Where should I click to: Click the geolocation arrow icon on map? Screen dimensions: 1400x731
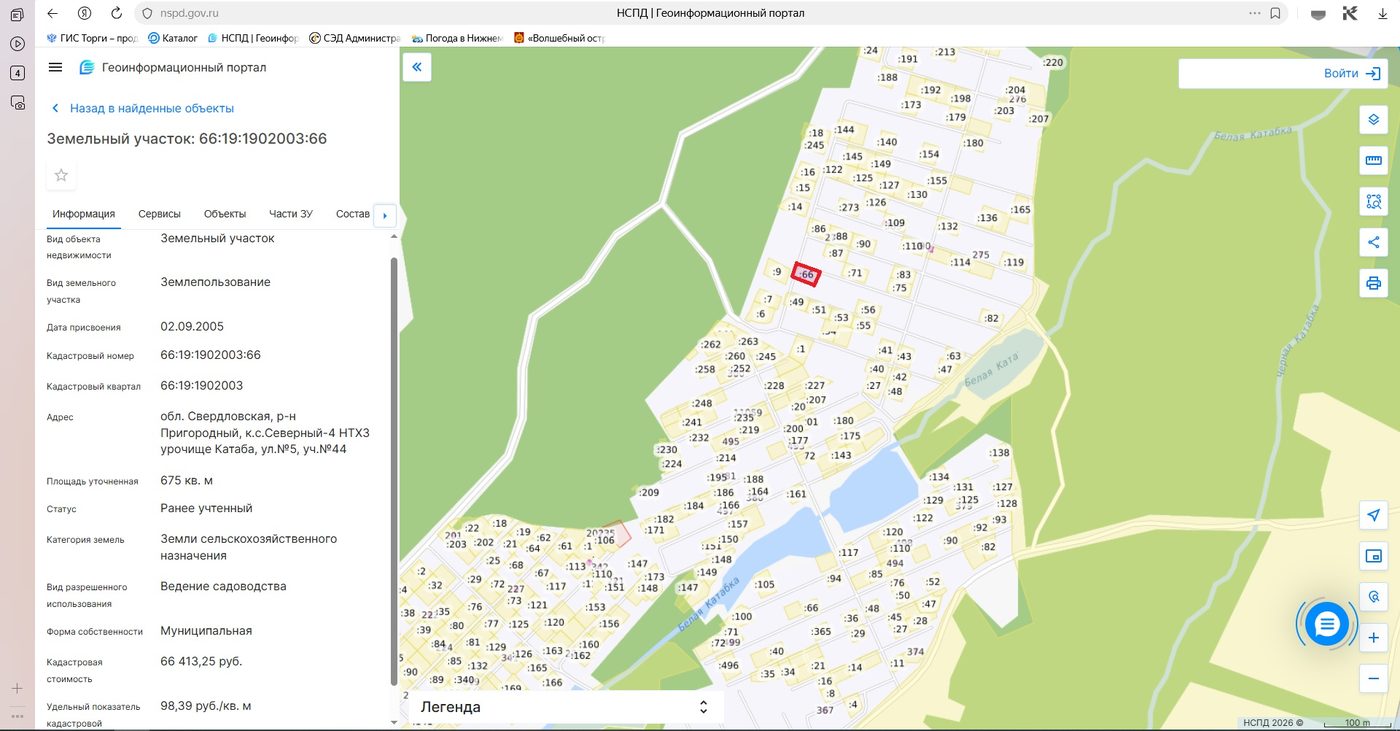1374,515
